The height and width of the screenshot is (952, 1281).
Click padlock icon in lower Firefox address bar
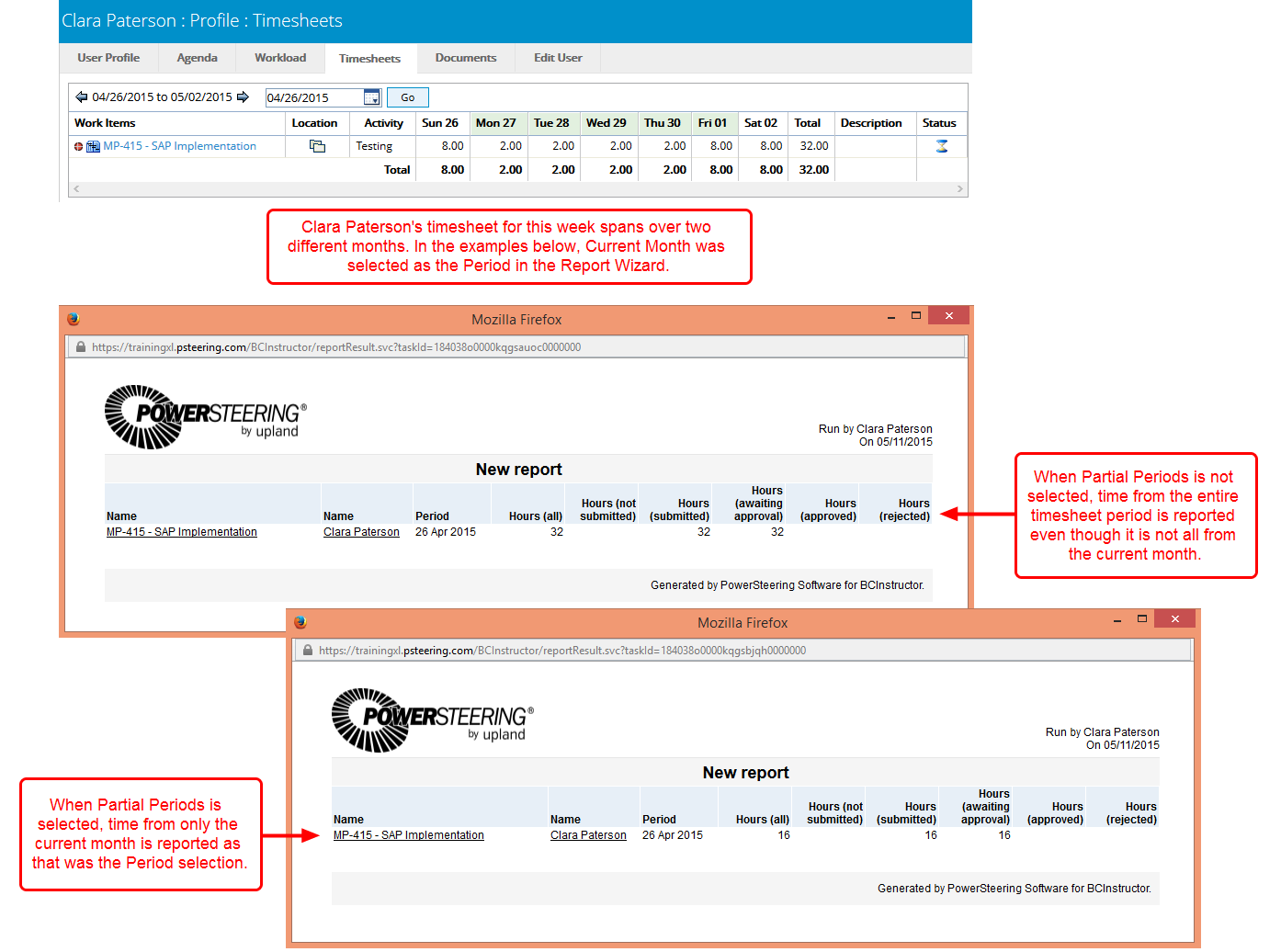click(x=308, y=651)
